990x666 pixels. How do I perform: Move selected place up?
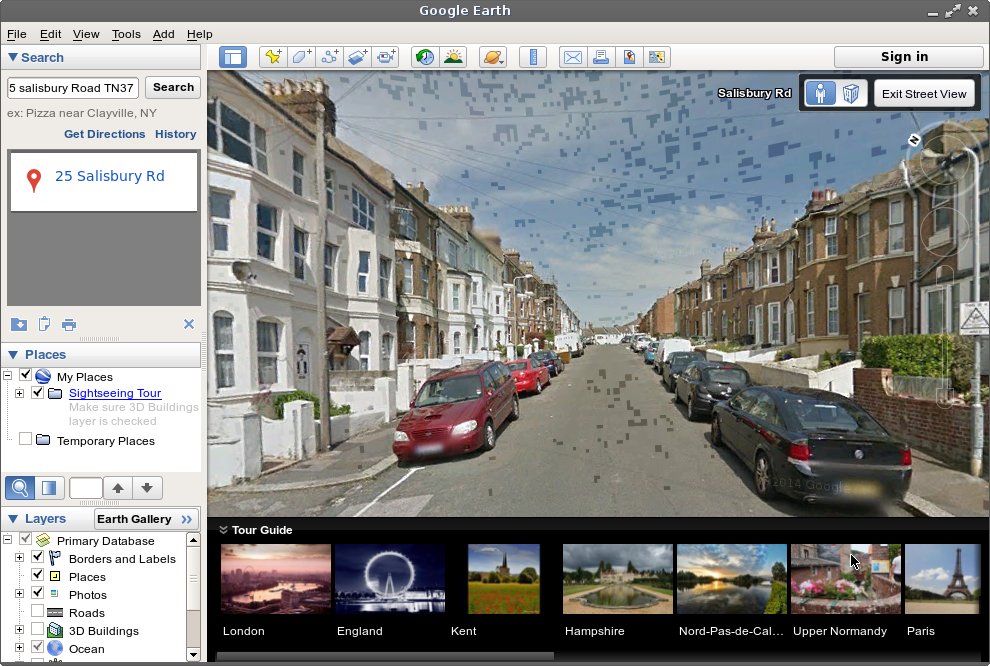[x=117, y=488]
